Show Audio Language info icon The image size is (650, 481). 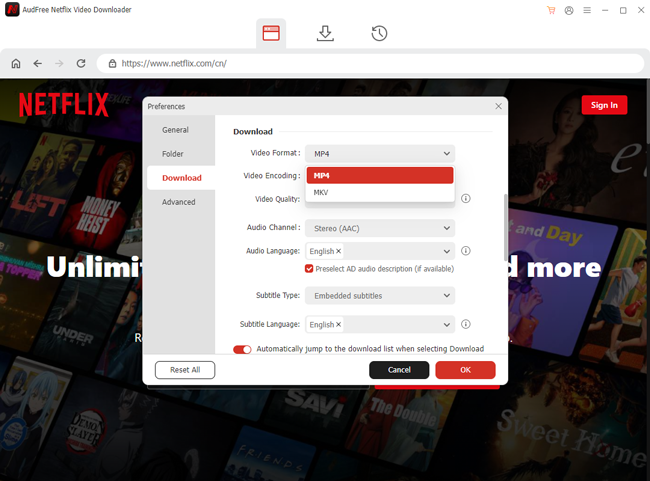[x=466, y=251]
